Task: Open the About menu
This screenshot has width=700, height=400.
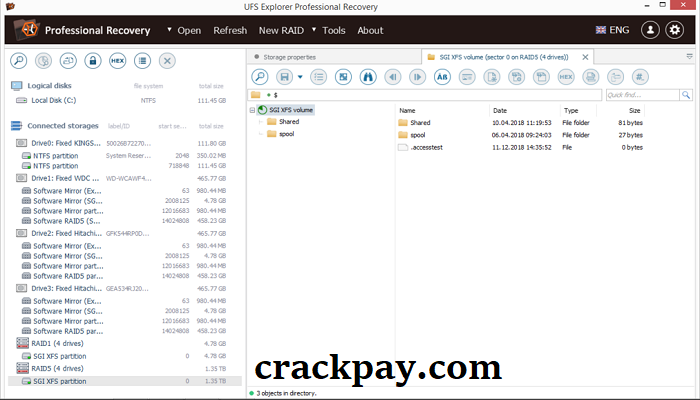Action: click(x=370, y=30)
